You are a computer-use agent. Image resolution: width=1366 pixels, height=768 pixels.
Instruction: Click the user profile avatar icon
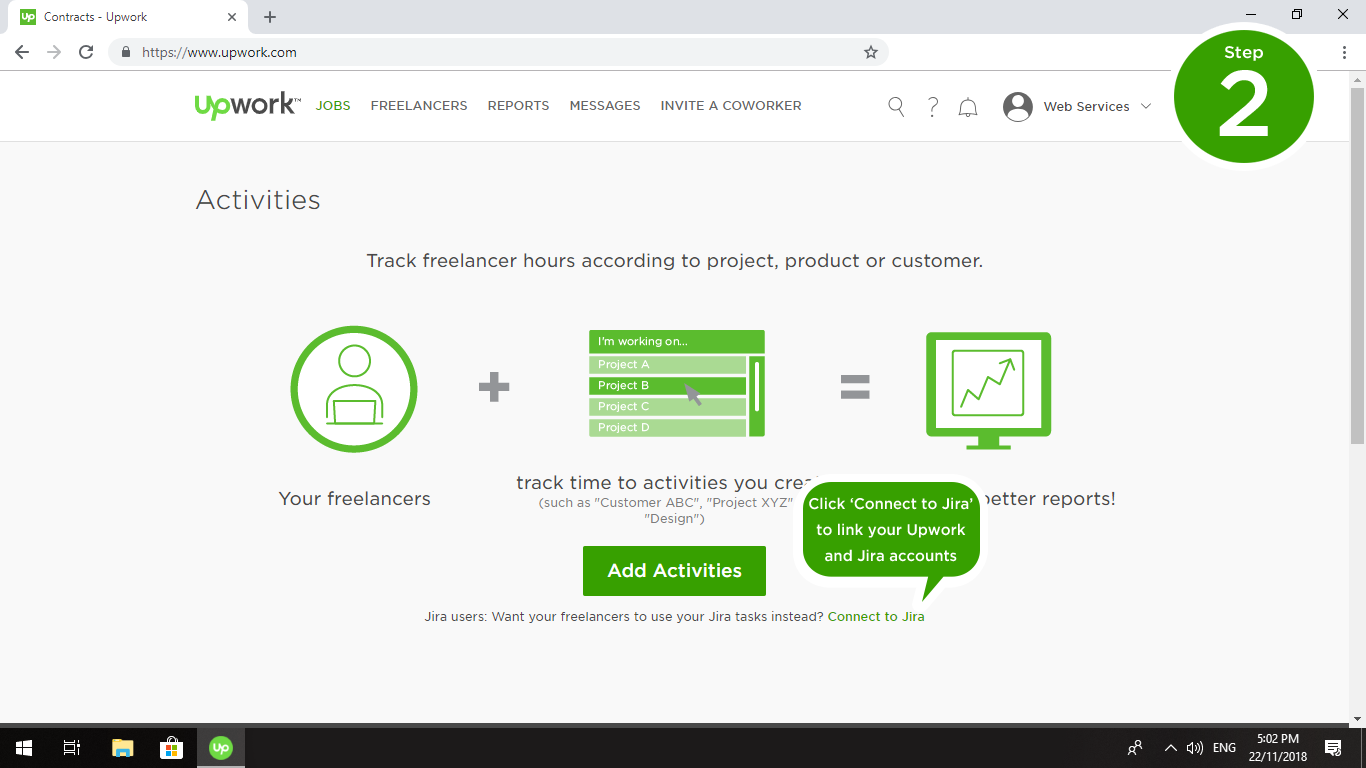click(1018, 107)
